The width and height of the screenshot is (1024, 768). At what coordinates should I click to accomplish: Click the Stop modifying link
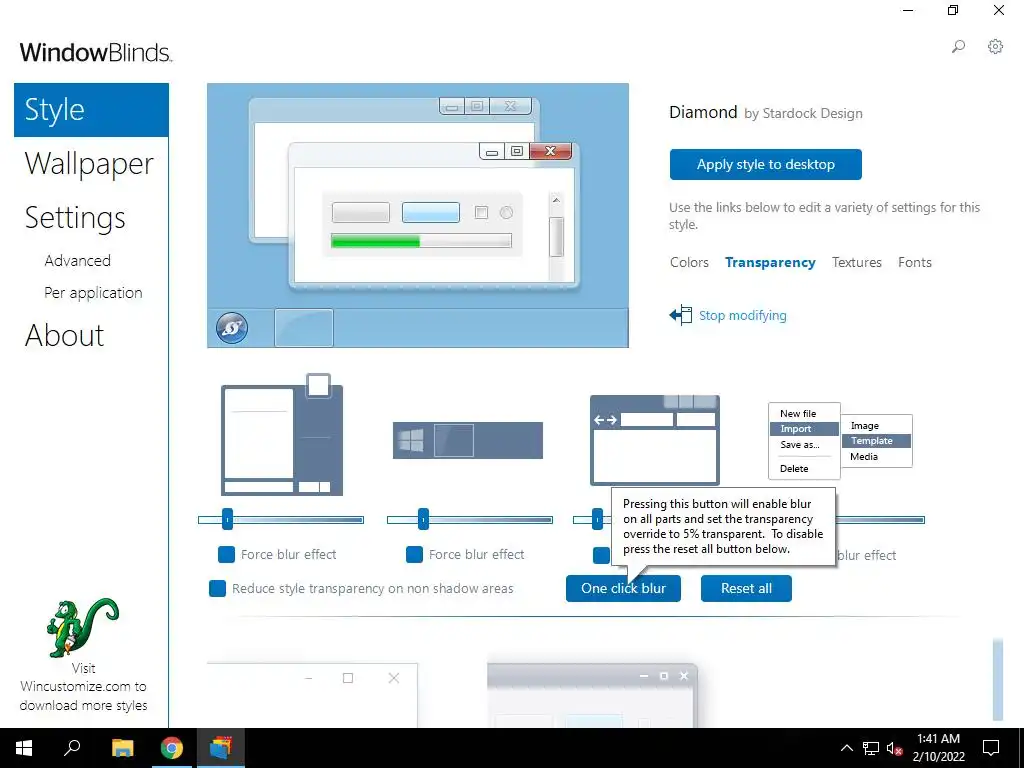coord(743,315)
